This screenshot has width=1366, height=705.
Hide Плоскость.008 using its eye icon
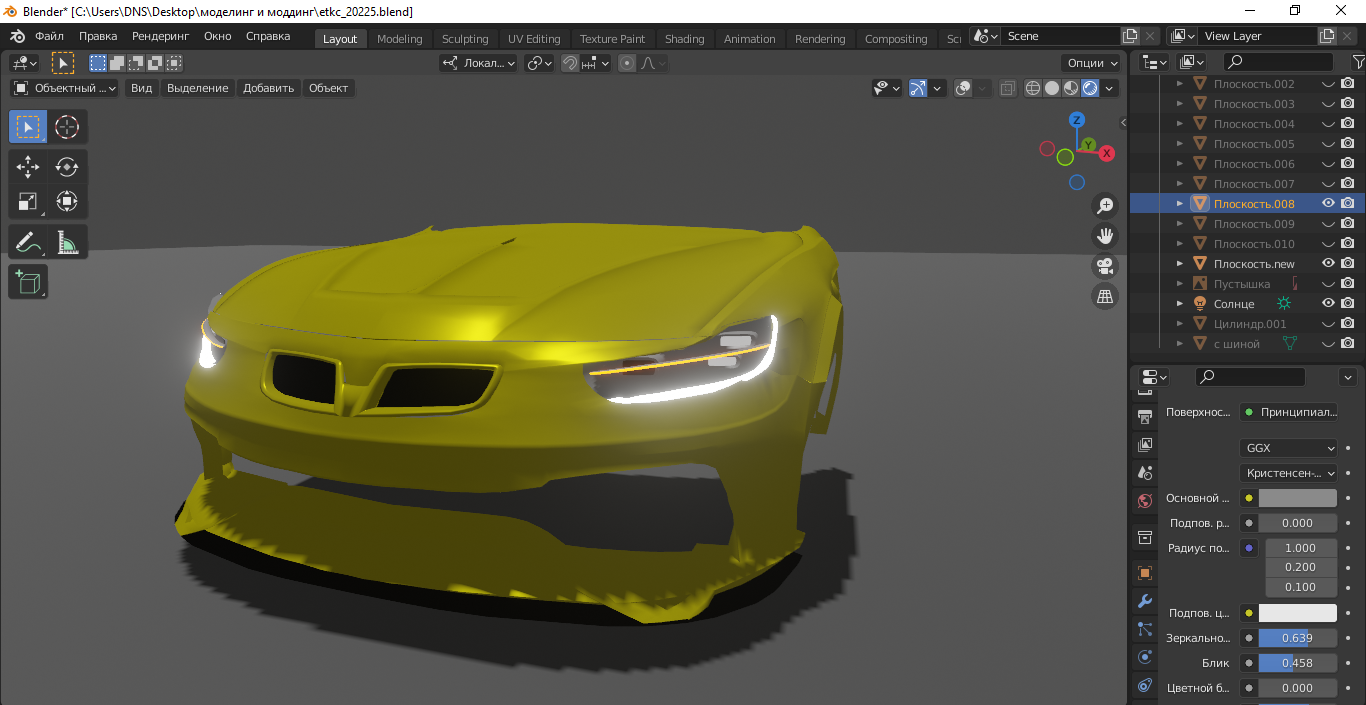[x=1328, y=203]
